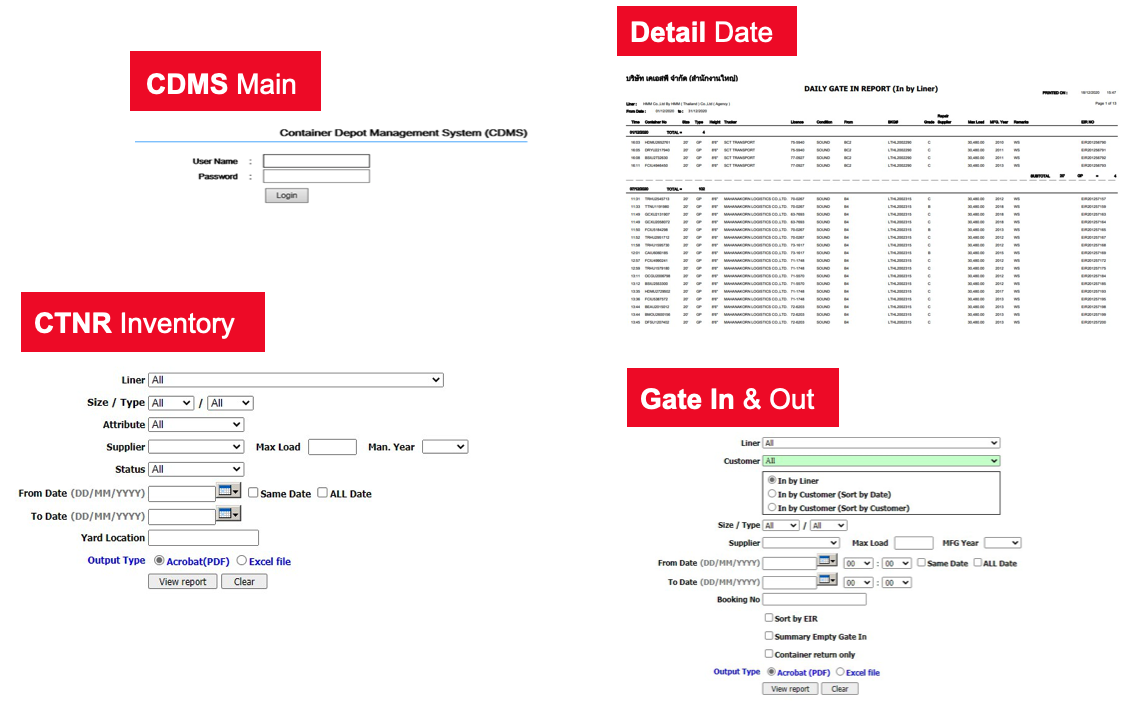This screenshot has width=1143, height=715.
Task: Choose In by Customer (Sort by Date)
Action: (x=772, y=493)
